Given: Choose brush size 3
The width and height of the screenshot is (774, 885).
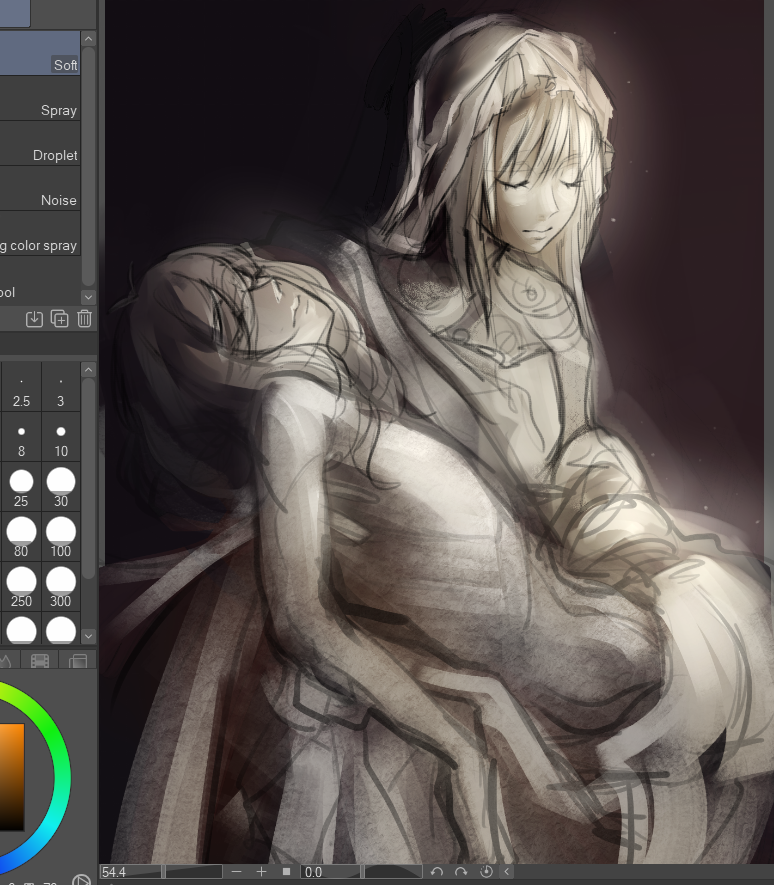Looking at the screenshot, I should (x=60, y=387).
